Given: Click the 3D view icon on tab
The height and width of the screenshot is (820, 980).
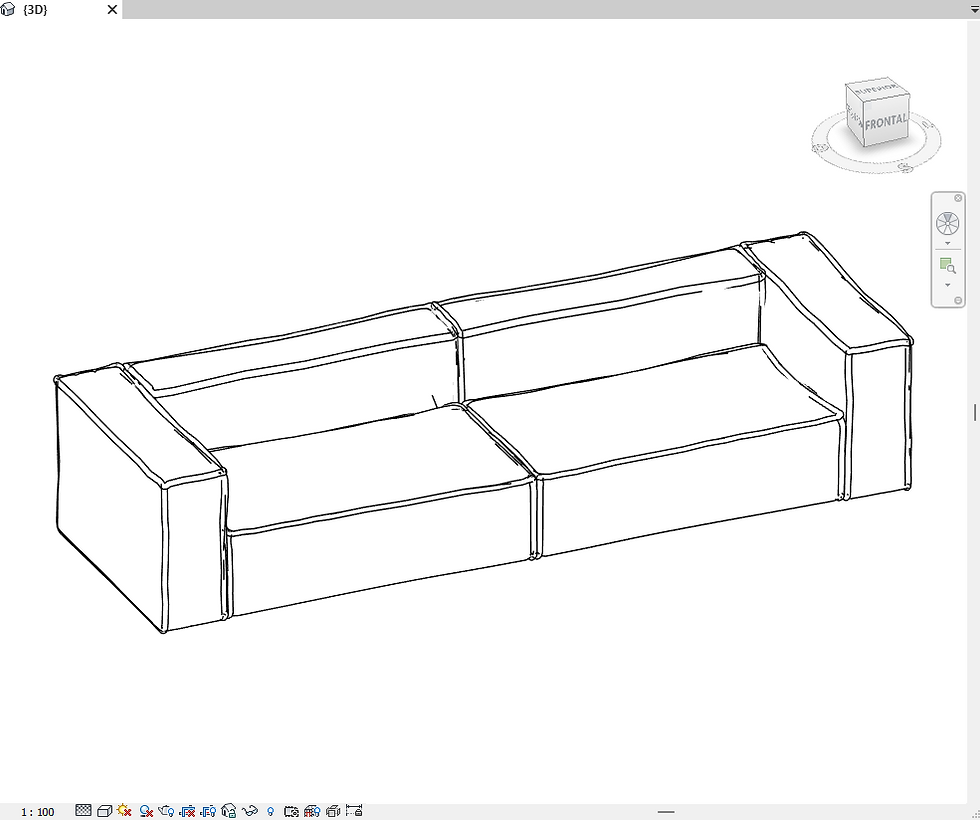Looking at the screenshot, I should 8,9.
